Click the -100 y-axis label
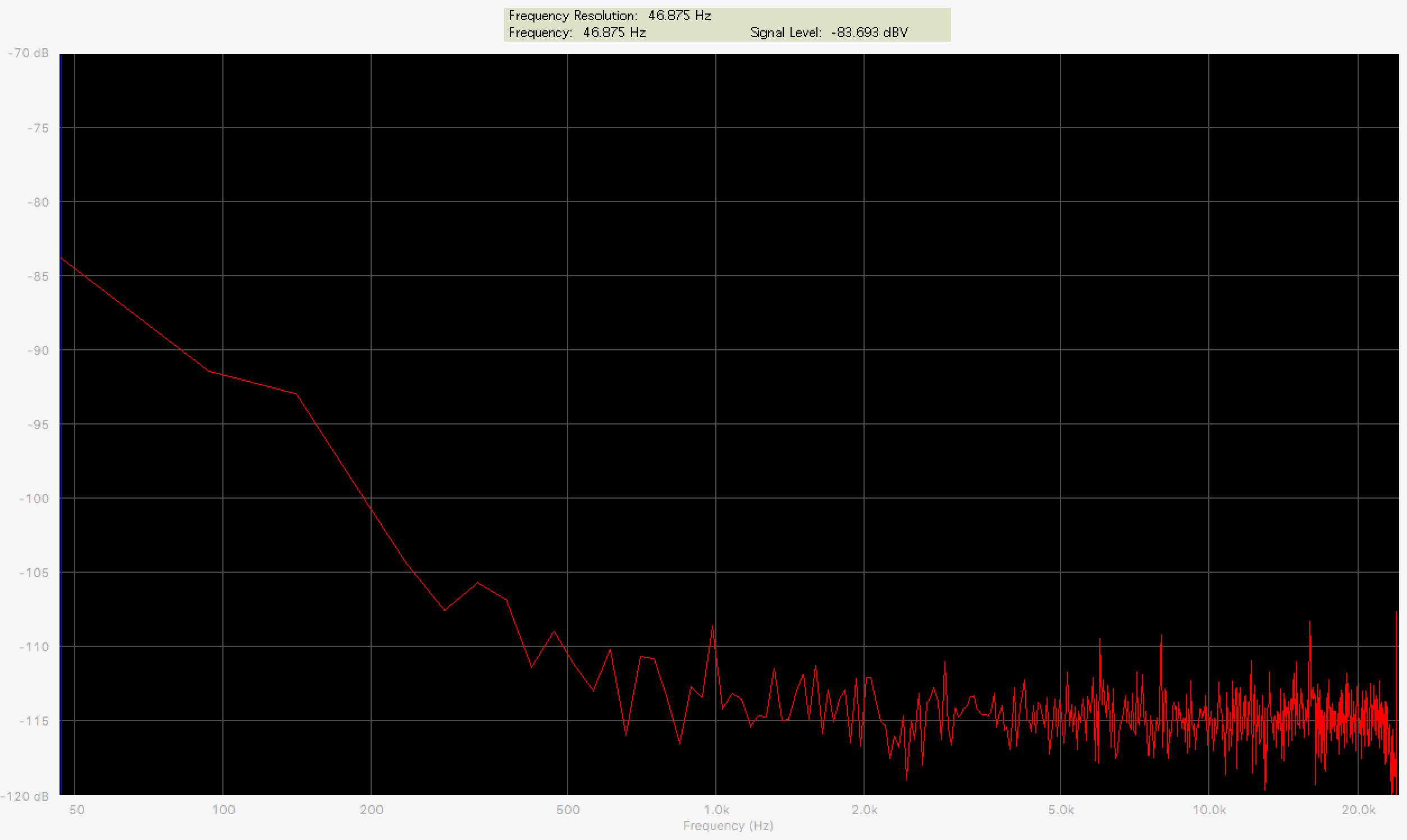Viewport: 1407px width, 840px height. [34, 499]
